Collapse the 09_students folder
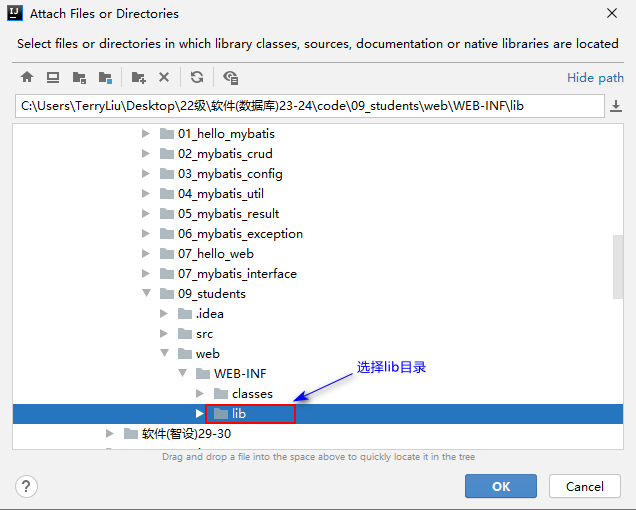636x510 pixels. (147, 293)
